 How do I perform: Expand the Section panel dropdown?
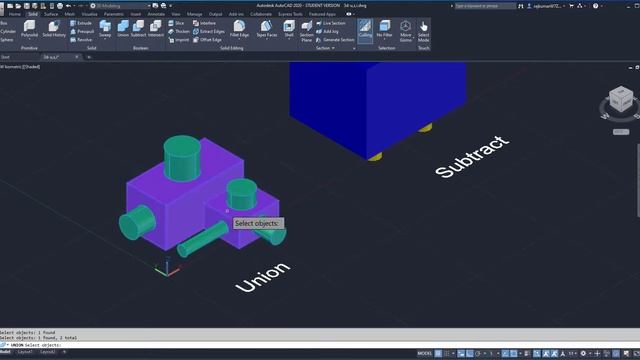pyautogui.click(x=325, y=48)
